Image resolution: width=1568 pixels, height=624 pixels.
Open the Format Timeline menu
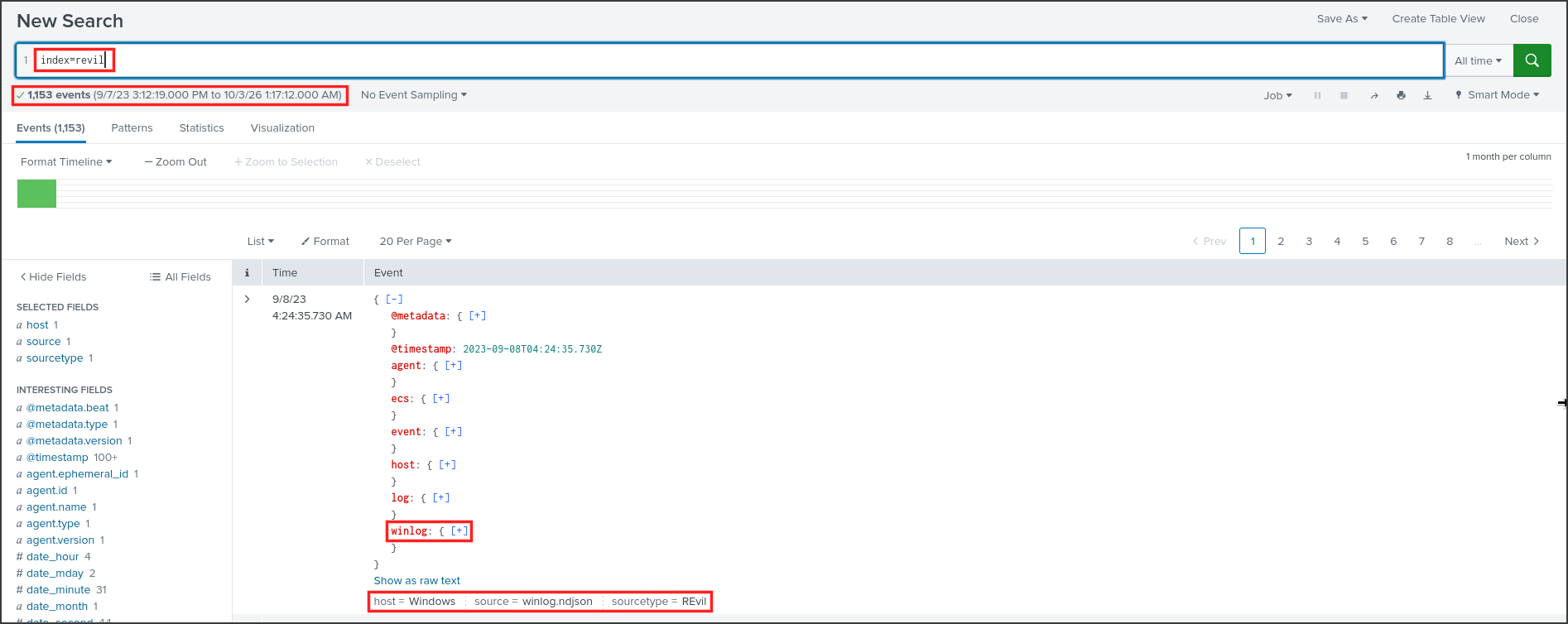coord(66,161)
